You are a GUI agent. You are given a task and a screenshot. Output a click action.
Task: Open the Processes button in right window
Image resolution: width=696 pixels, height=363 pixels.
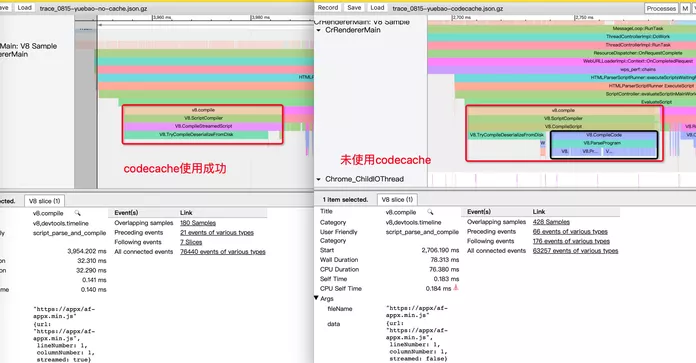point(661,8)
